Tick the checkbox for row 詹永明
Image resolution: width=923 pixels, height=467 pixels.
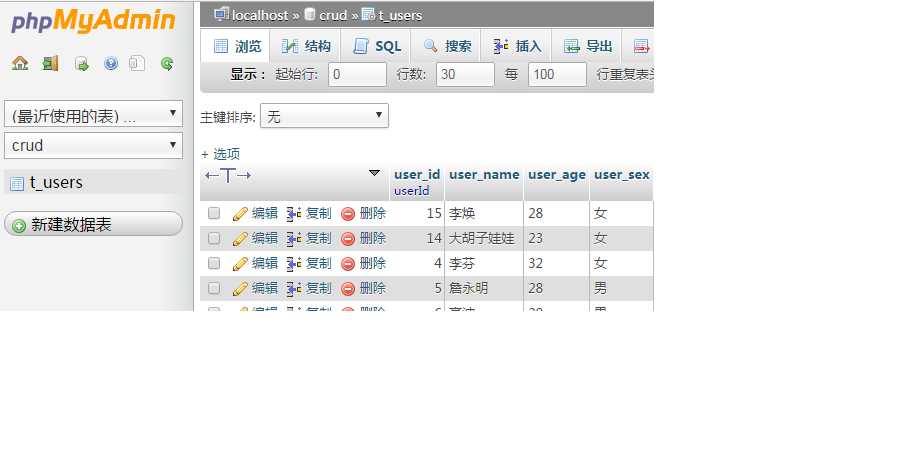pyautogui.click(x=214, y=288)
